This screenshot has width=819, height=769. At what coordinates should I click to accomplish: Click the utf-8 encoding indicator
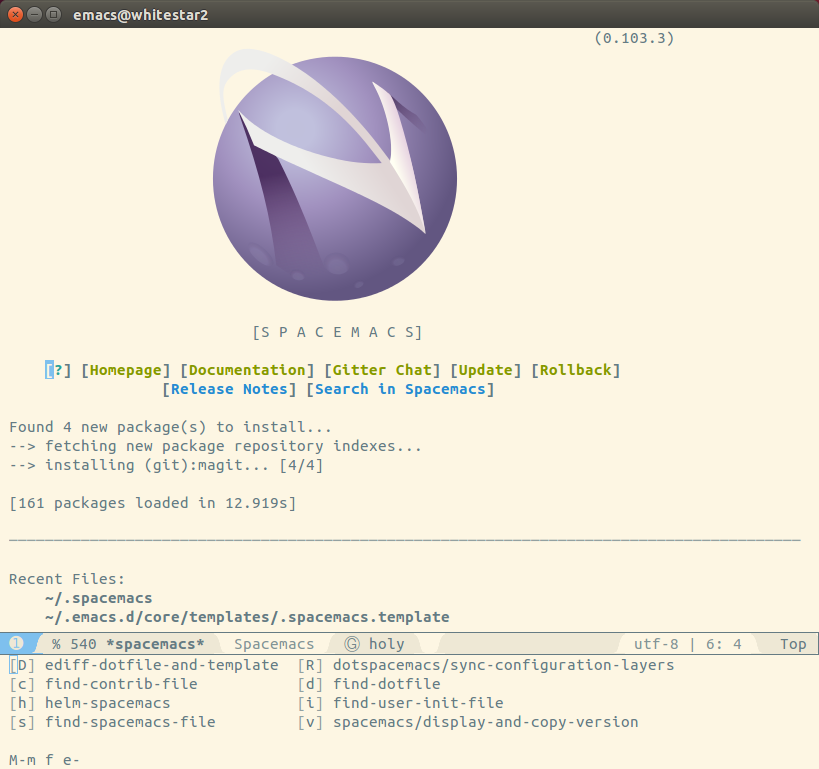click(x=656, y=644)
